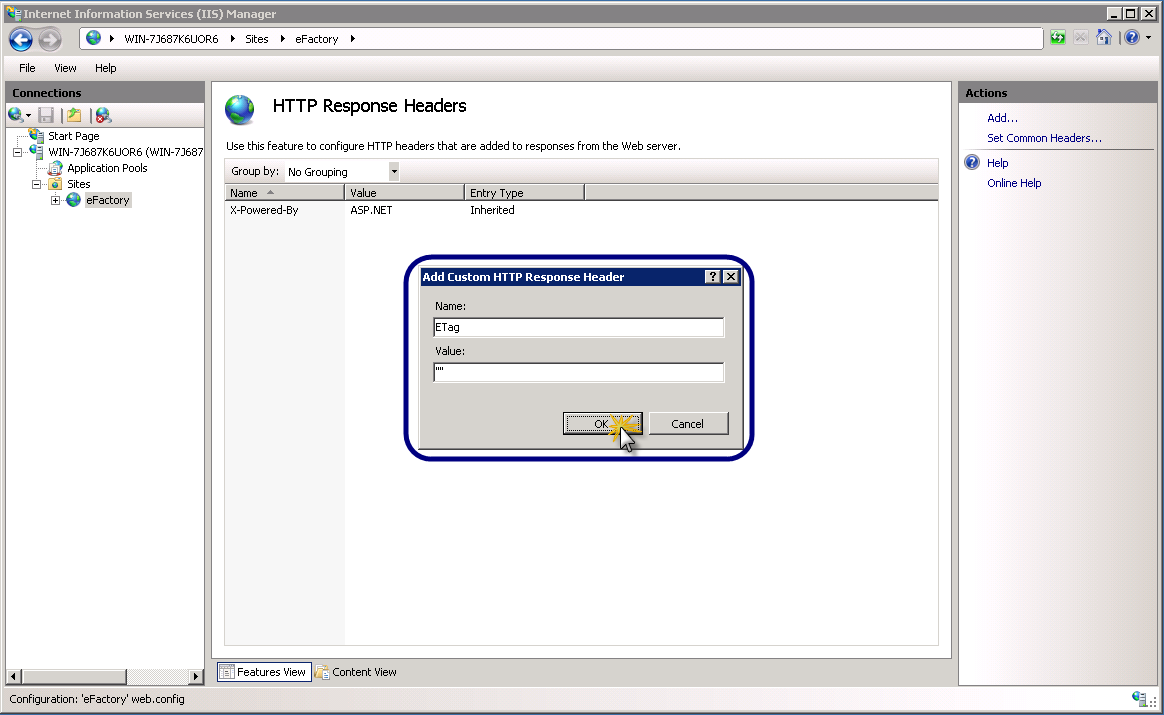Viewport: 1164px width, 715px height.
Task: Click the Delete Connection icon
Action: click(x=103, y=115)
